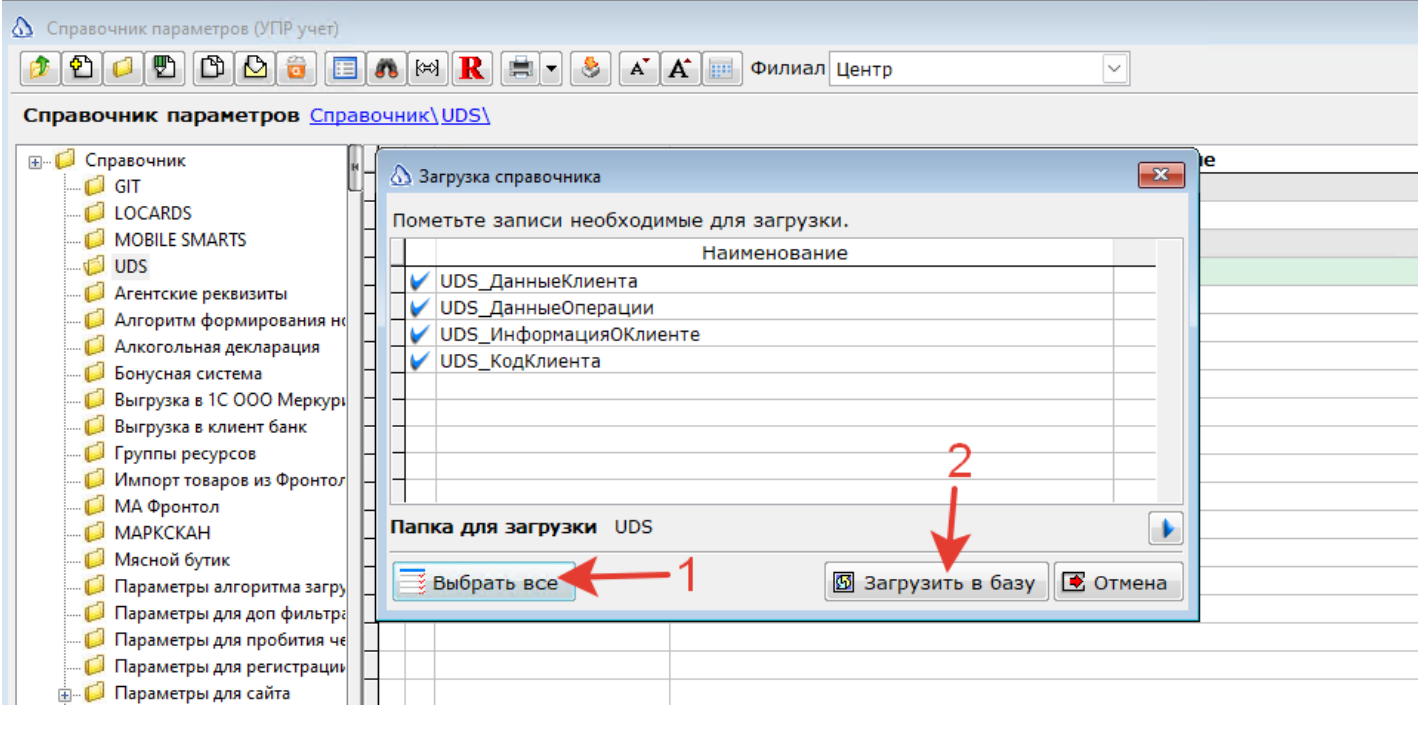The height and width of the screenshot is (738, 1418).
Task: Select the Группы ресурсов folder
Action: click(185, 454)
